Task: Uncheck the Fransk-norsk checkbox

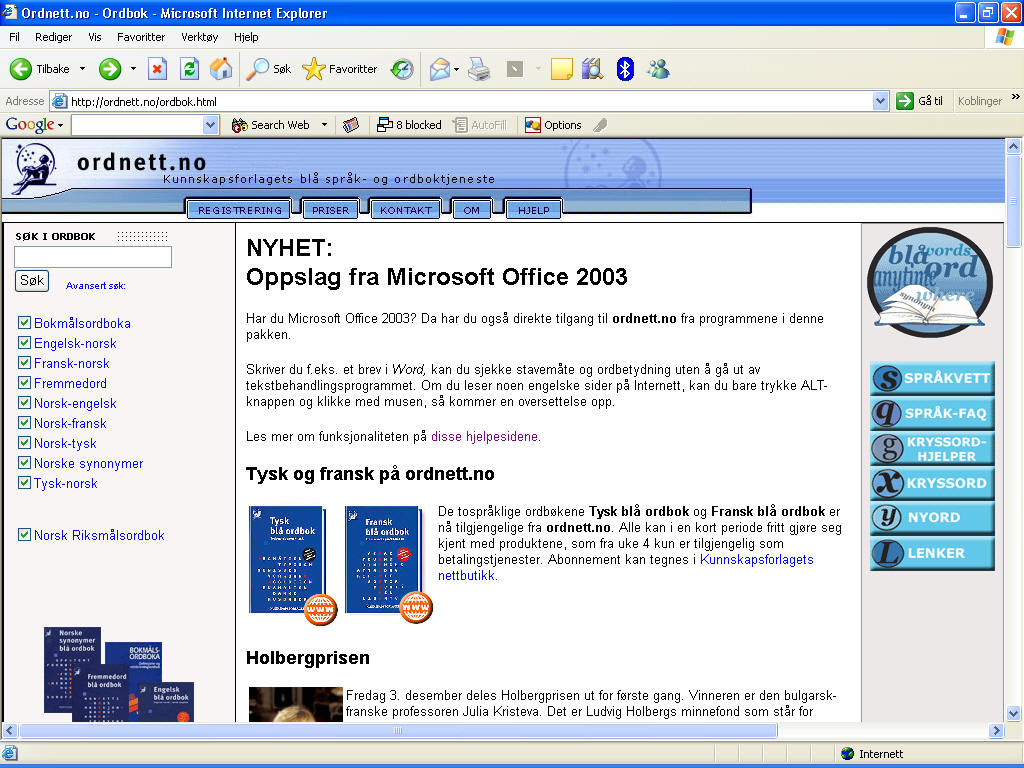Action: click(x=24, y=363)
